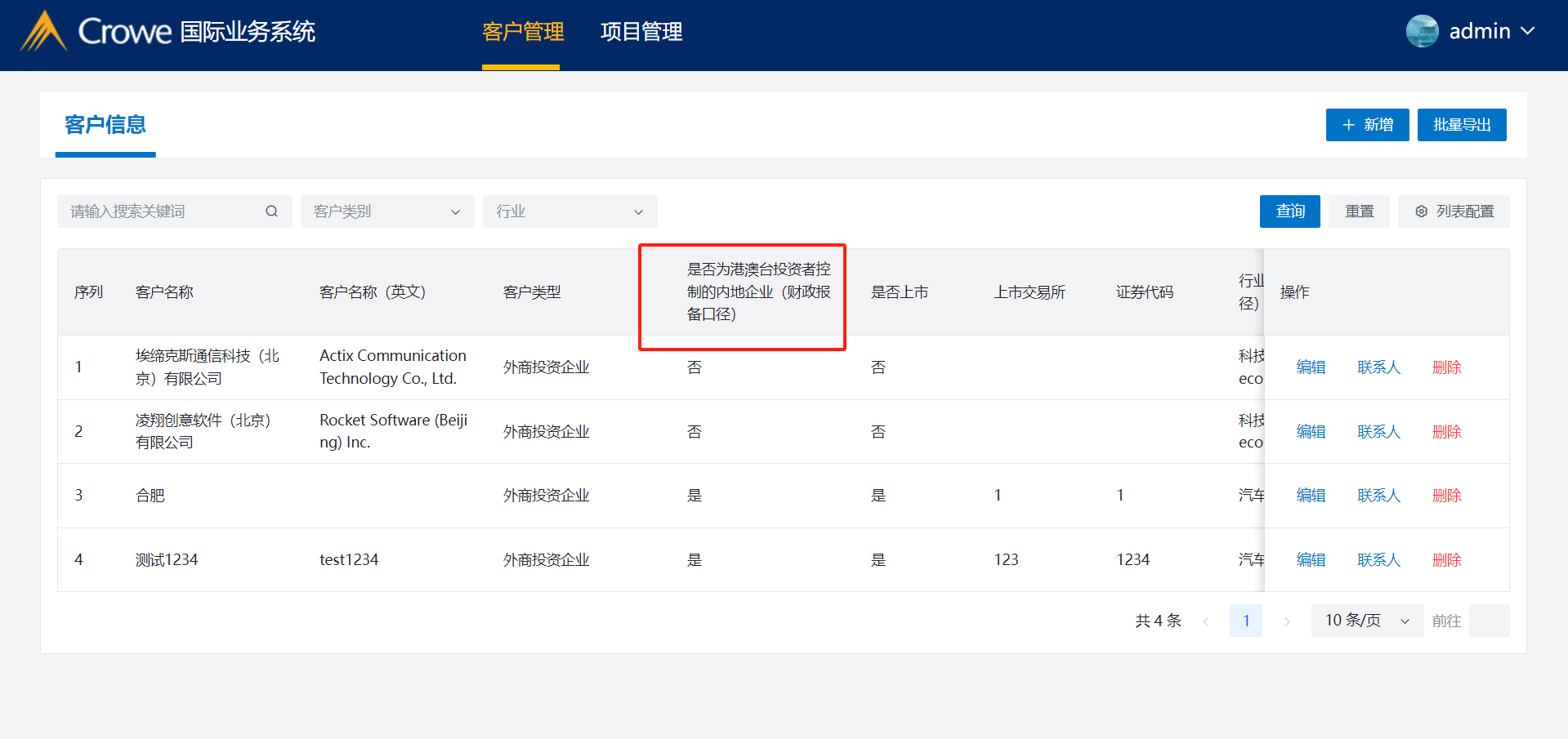
Task: Click the next page arrow
Action: [1287, 621]
